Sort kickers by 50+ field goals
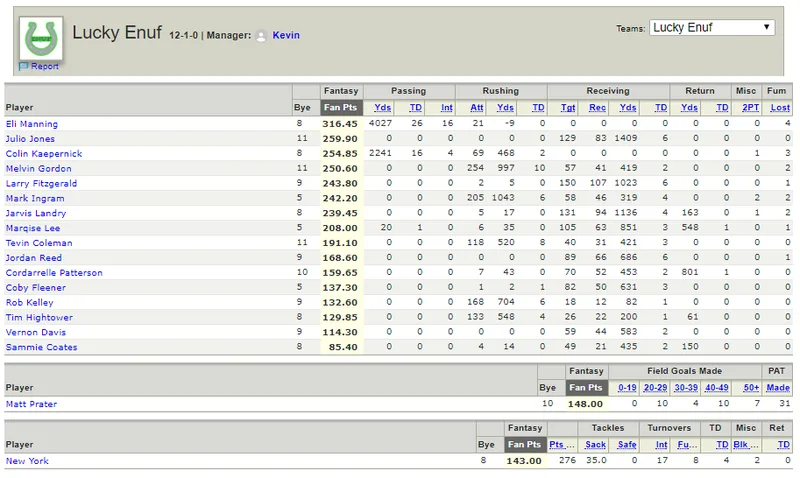The image size is (800, 478). click(x=751, y=388)
